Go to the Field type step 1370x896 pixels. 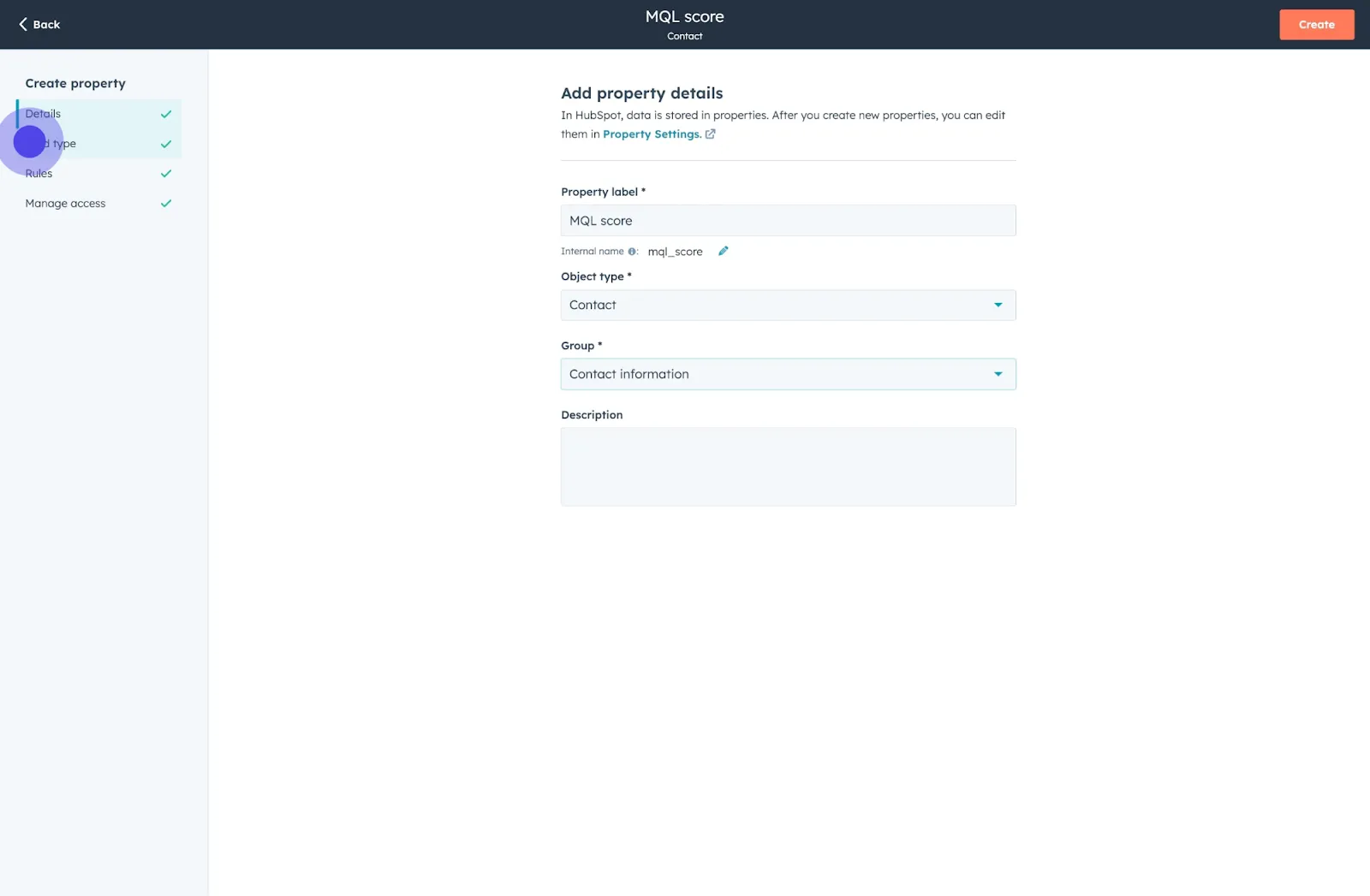[98, 144]
